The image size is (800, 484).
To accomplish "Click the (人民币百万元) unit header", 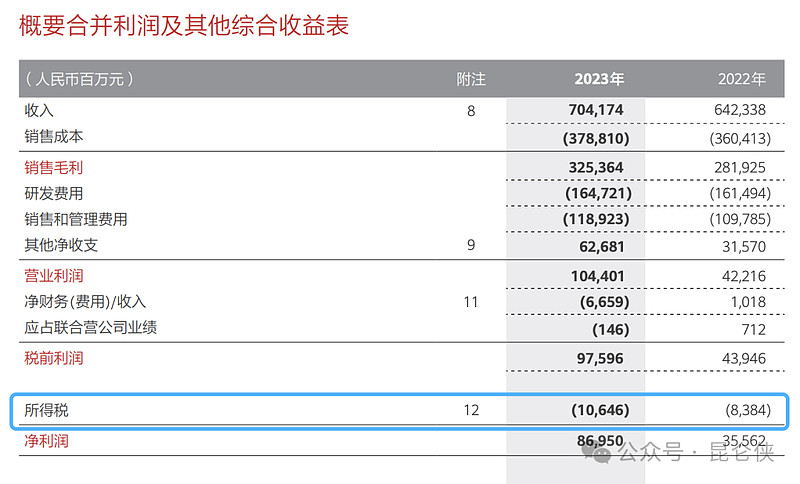I will tap(80, 79).
